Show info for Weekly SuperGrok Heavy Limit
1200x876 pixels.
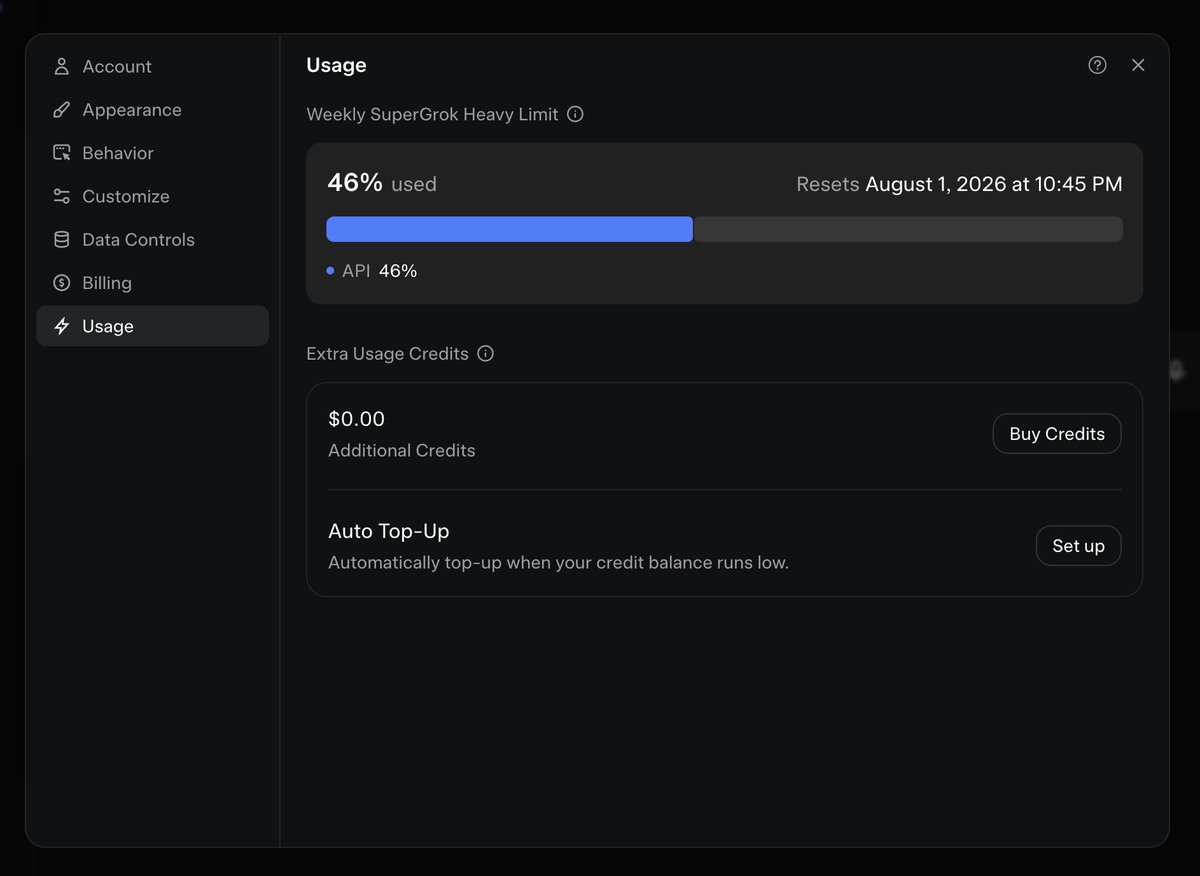(575, 114)
